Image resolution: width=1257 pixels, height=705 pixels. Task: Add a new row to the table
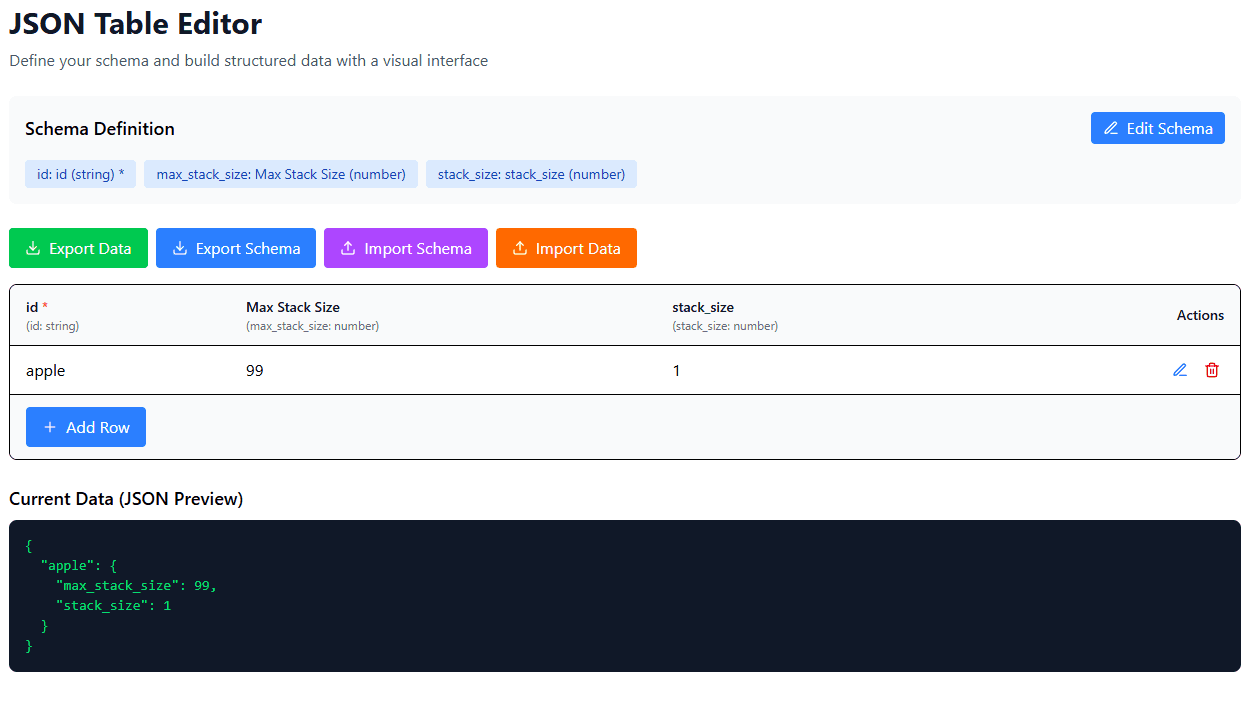86,427
